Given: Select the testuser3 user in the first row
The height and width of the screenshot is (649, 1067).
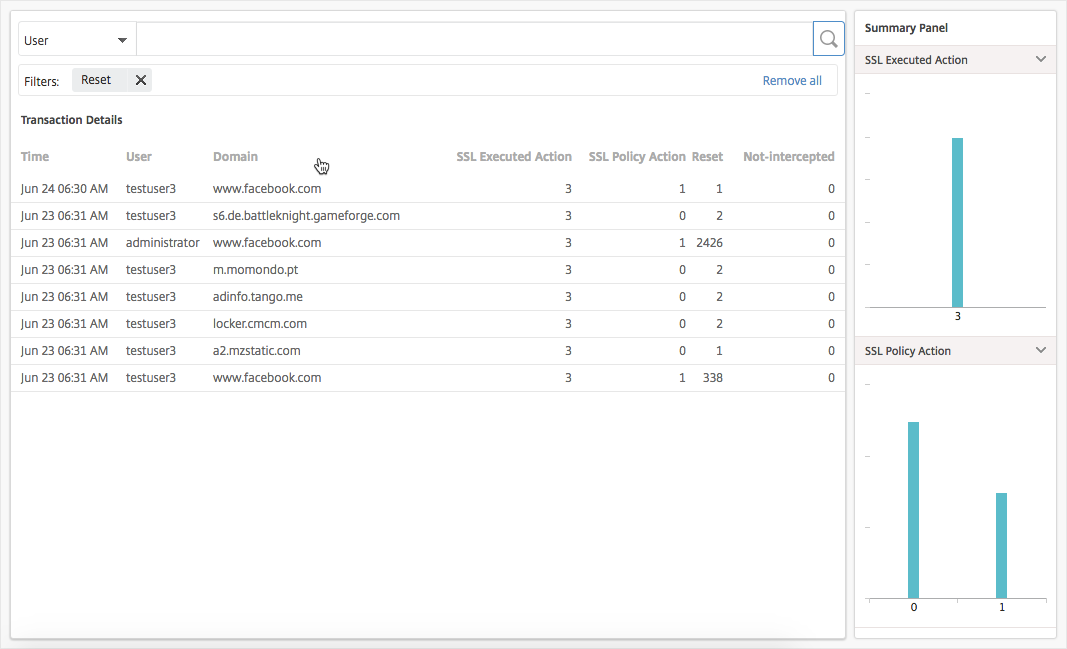Looking at the screenshot, I should 150,188.
